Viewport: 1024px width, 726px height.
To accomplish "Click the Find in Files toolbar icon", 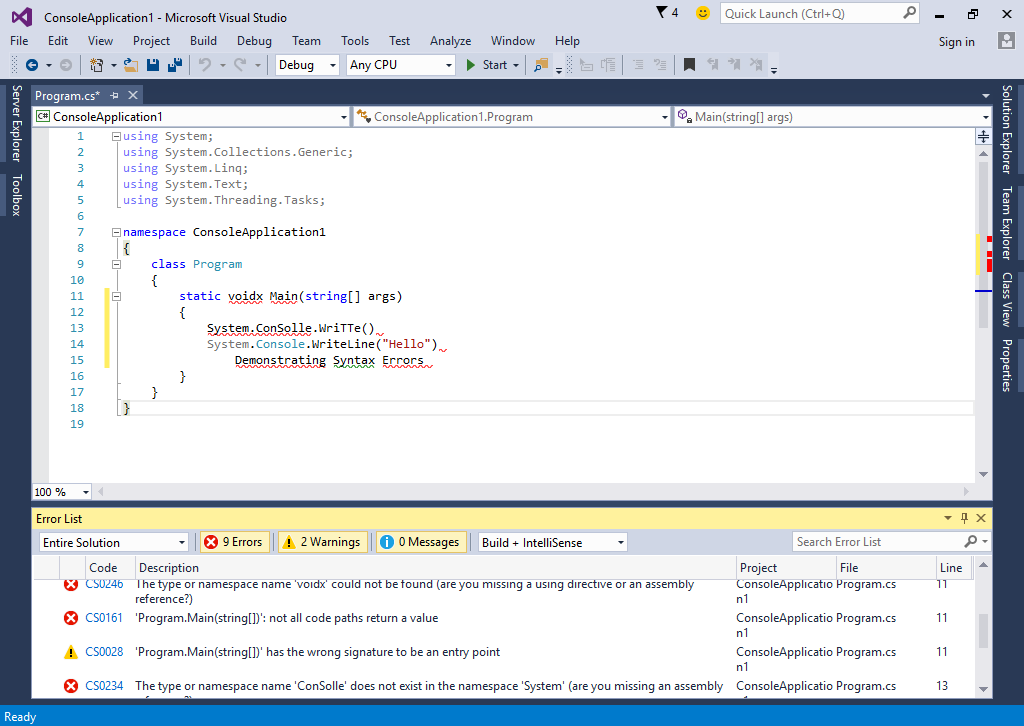I will pyautogui.click(x=541, y=65).
